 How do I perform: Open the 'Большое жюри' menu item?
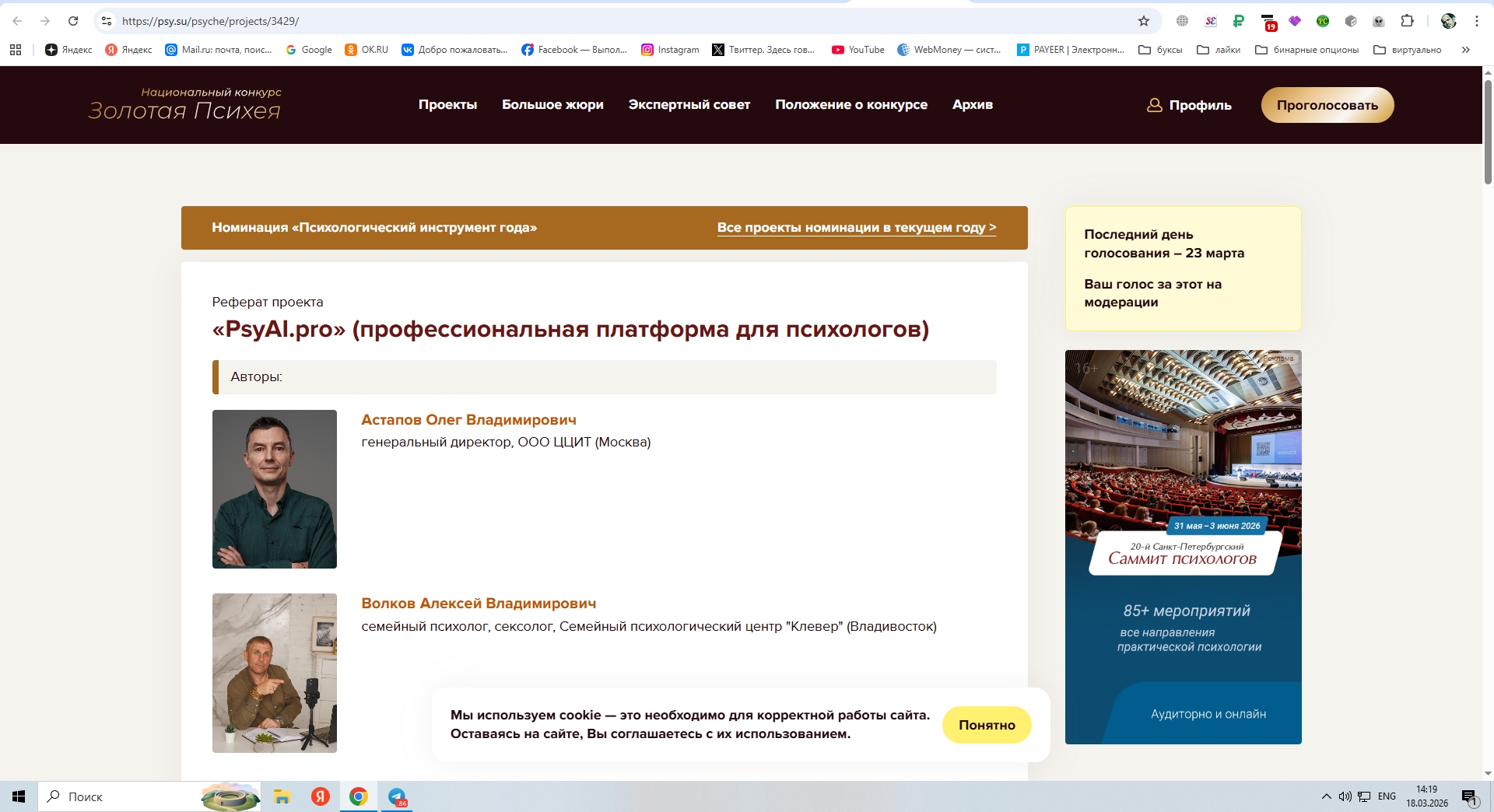[552, 105]
